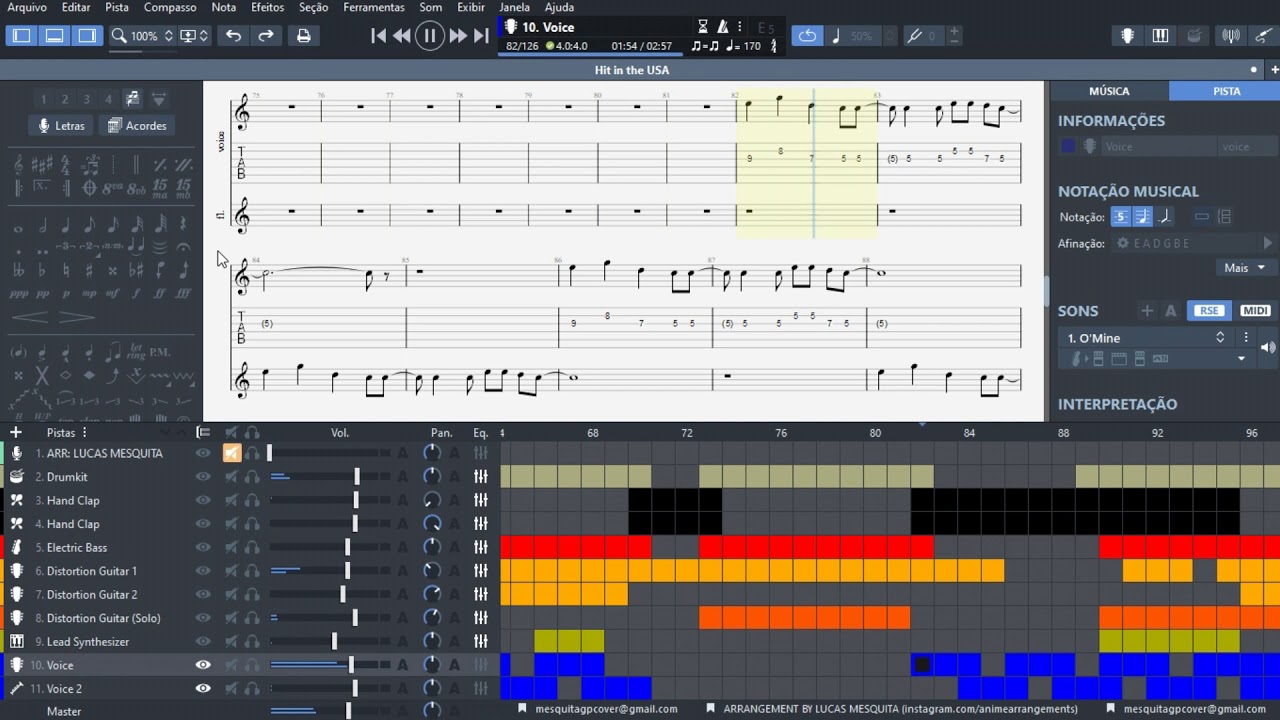Open the zoom magnifier tool

pyautogui.click(x=119, y=36)
